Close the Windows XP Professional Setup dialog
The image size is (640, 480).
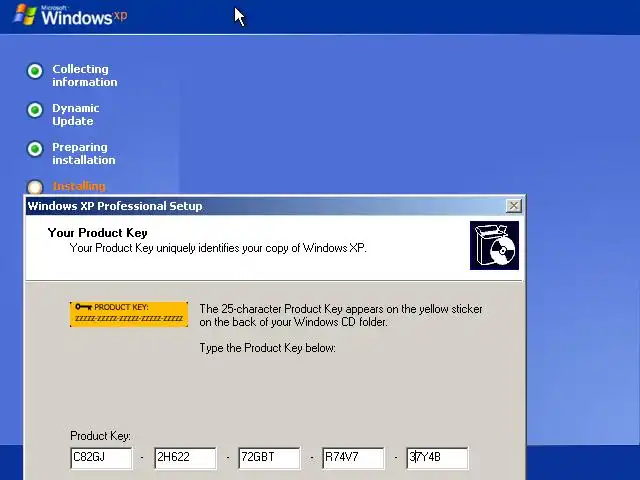tap(513, 206)
